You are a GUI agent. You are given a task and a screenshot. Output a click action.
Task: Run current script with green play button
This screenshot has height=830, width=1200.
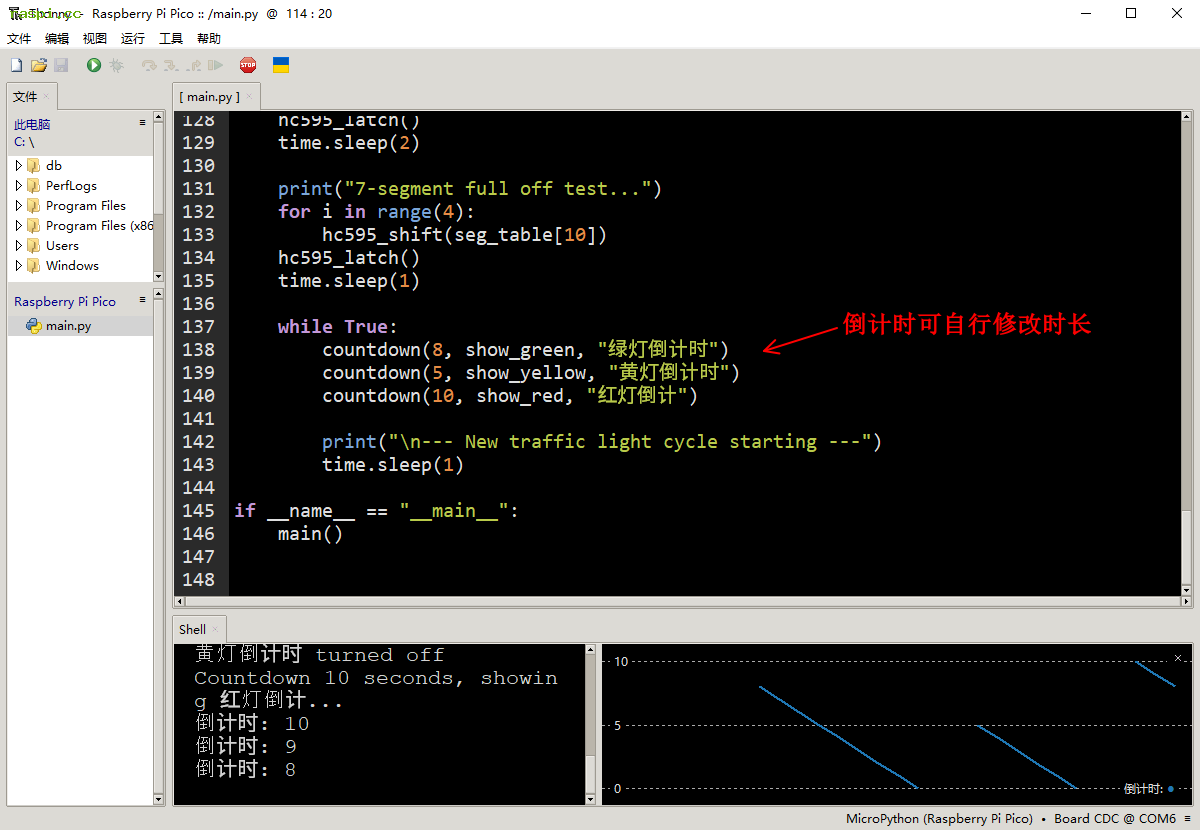pyautogui.click(x=94, y=65)
